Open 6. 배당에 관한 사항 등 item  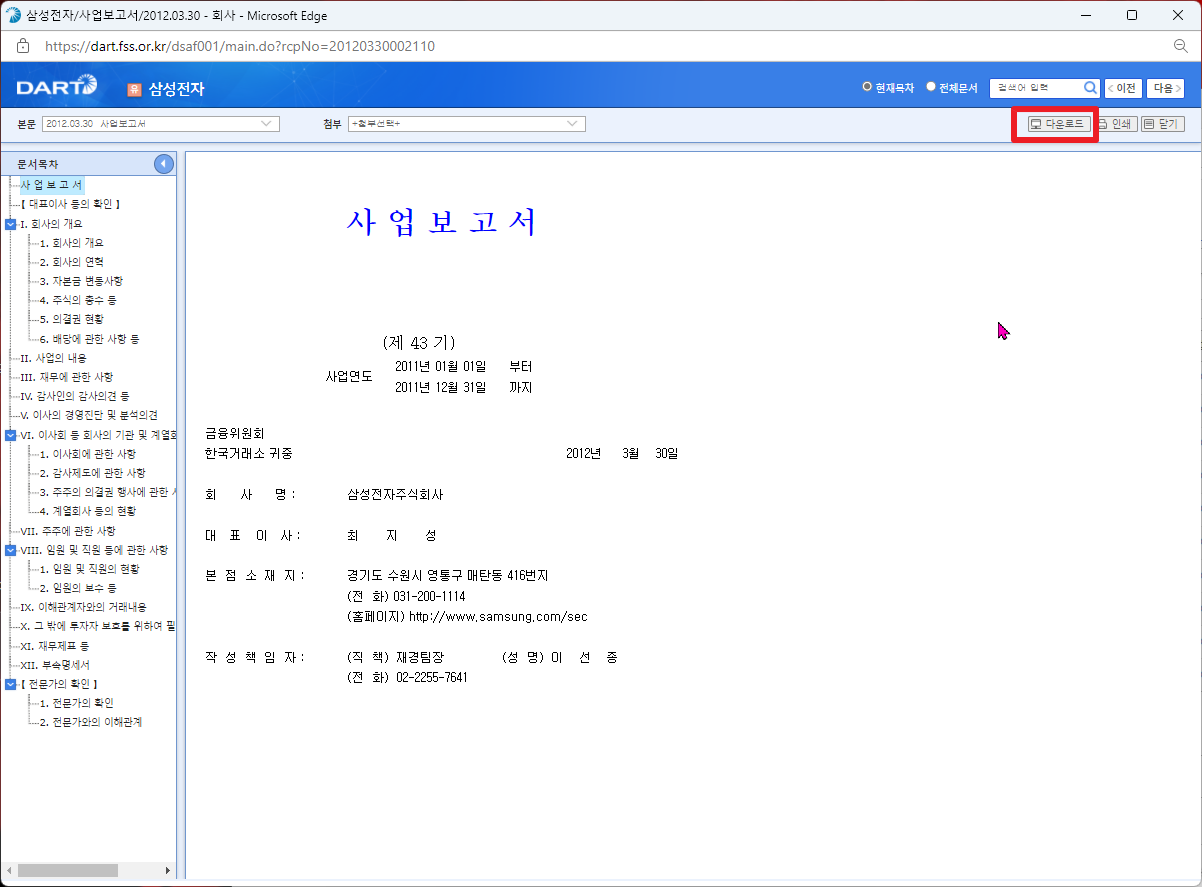(x=90, y=339)
